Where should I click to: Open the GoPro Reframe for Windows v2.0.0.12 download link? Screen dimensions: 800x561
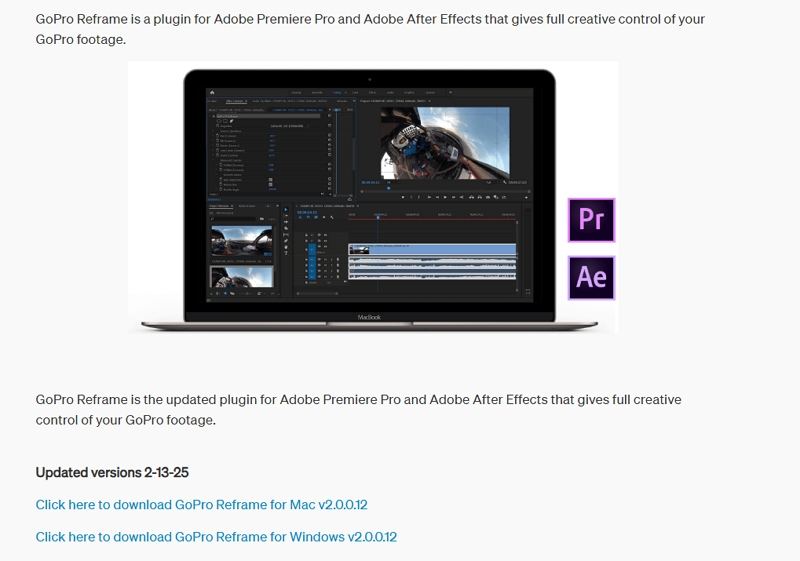[216, 537]
